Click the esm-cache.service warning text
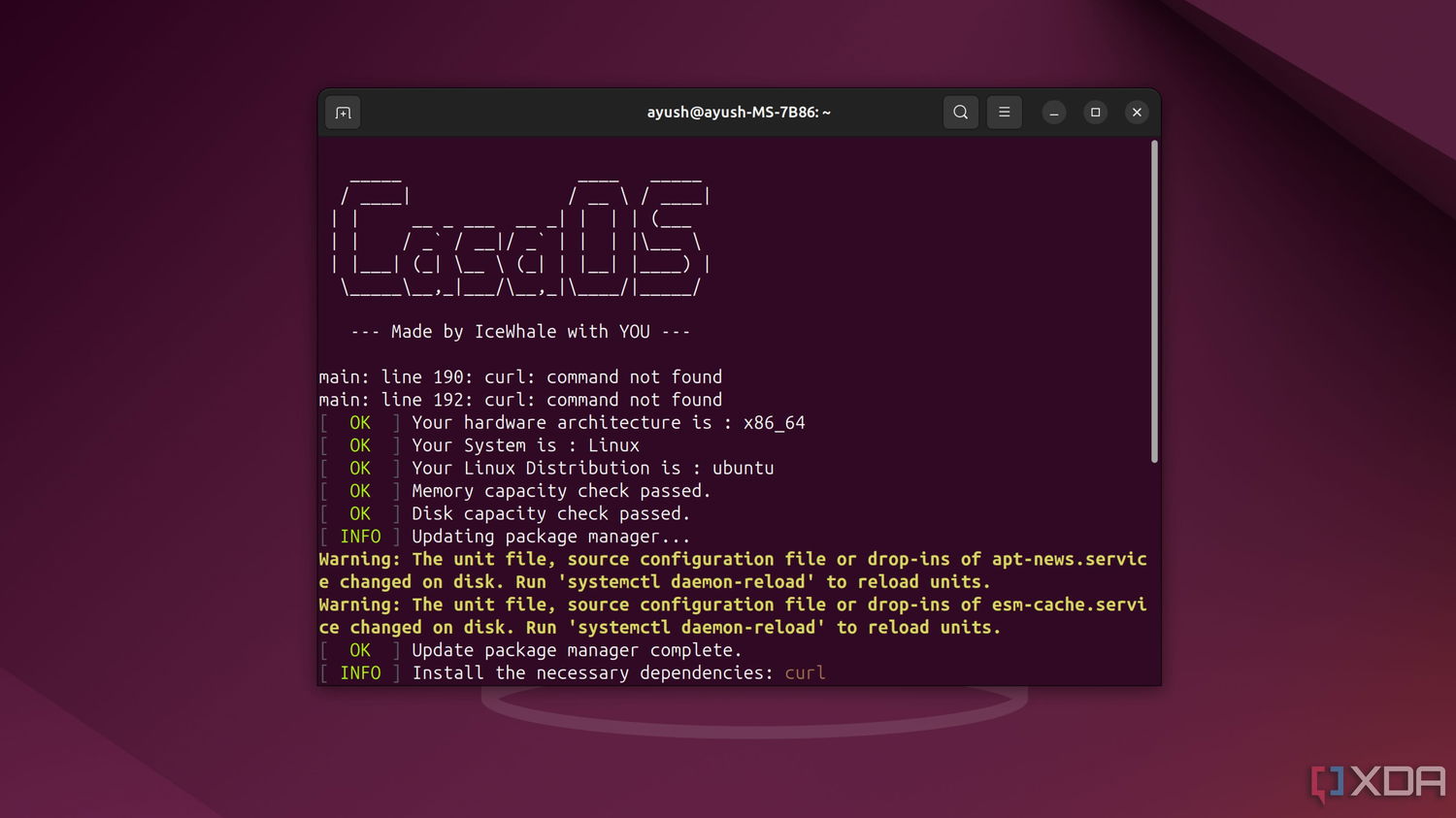This screenshot has height=818, width=1456. pos(733,616)
